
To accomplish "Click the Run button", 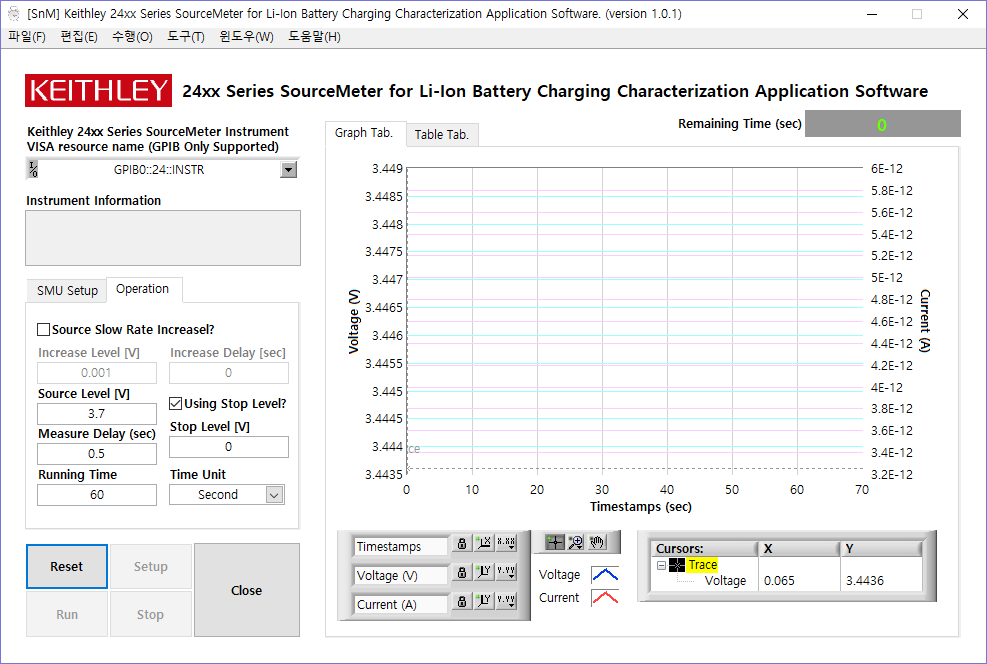I will [67, 614].
